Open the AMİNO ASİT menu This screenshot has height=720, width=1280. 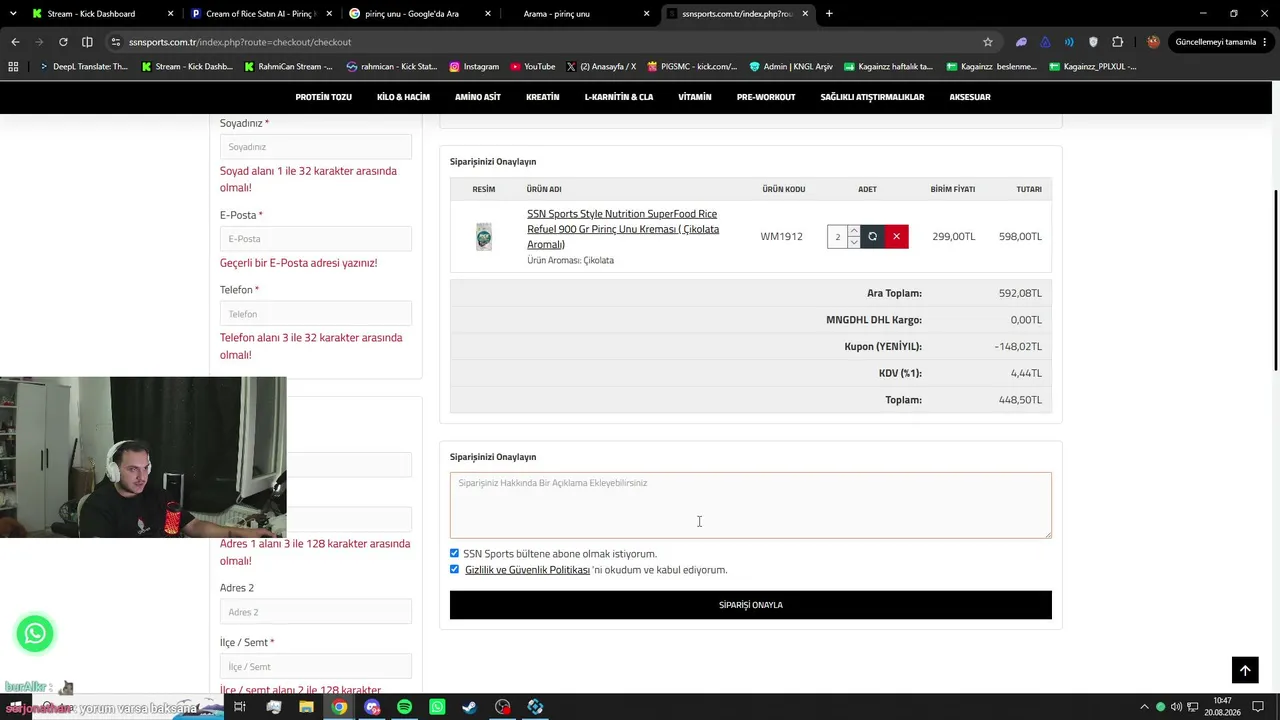click(x=478, y=97)
